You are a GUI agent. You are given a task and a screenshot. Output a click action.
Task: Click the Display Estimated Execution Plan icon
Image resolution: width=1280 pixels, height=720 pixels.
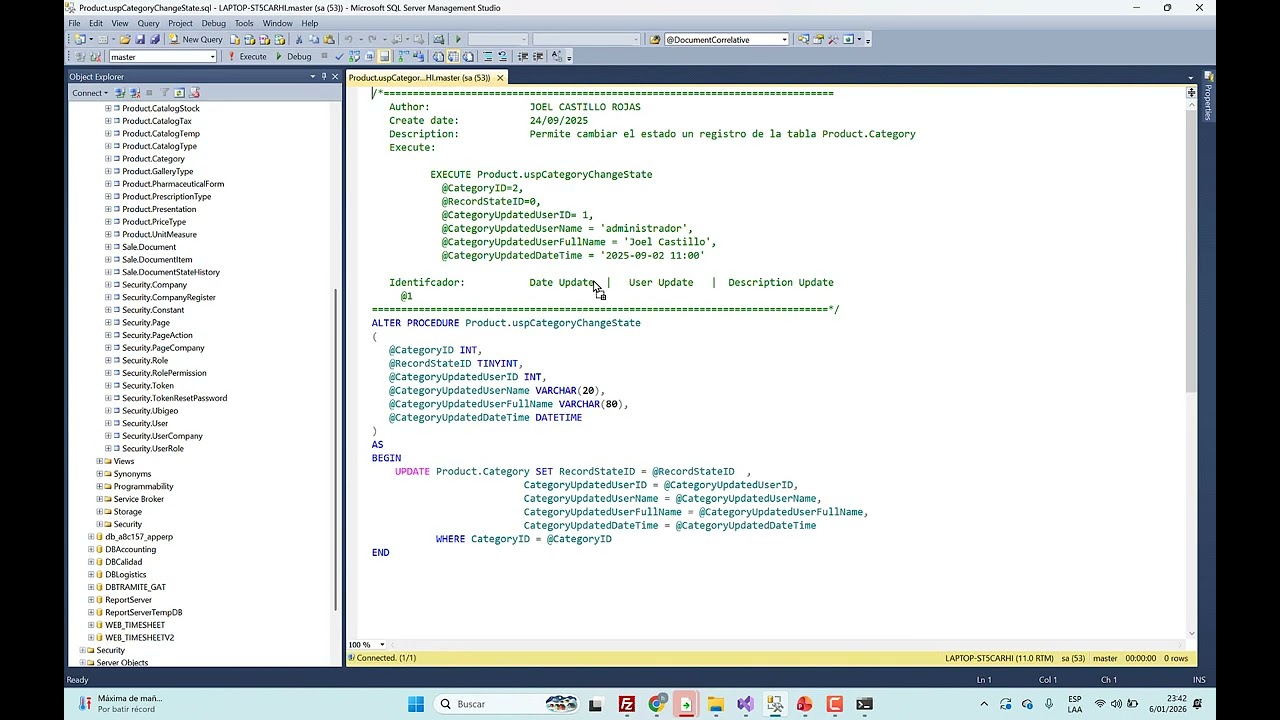(354, 57)
